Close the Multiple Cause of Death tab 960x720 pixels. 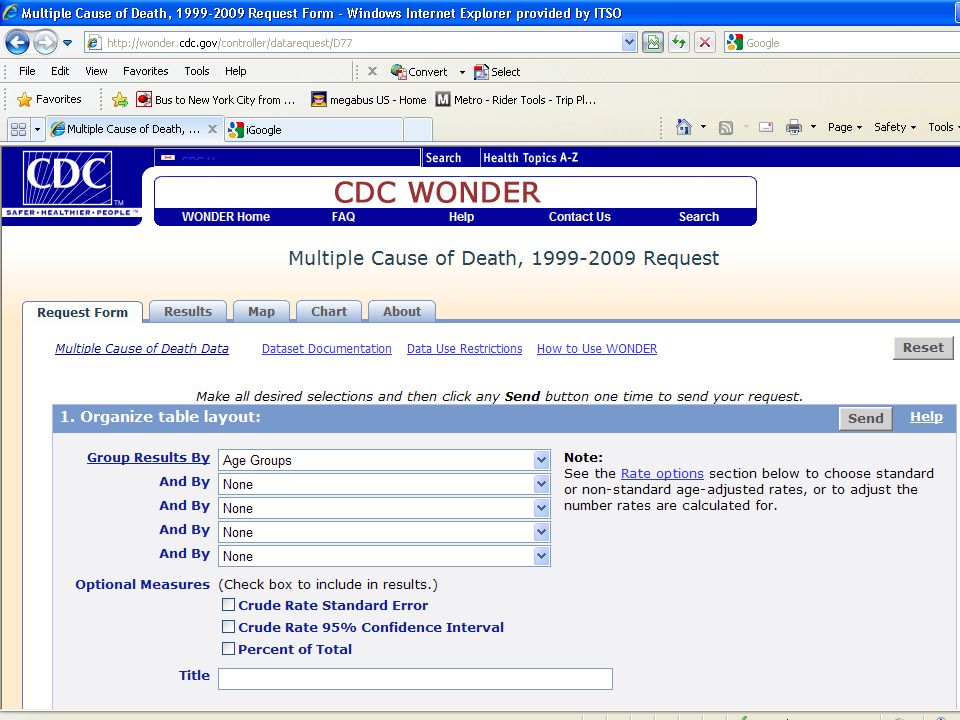pyautogui.click(x=212, y=129)
